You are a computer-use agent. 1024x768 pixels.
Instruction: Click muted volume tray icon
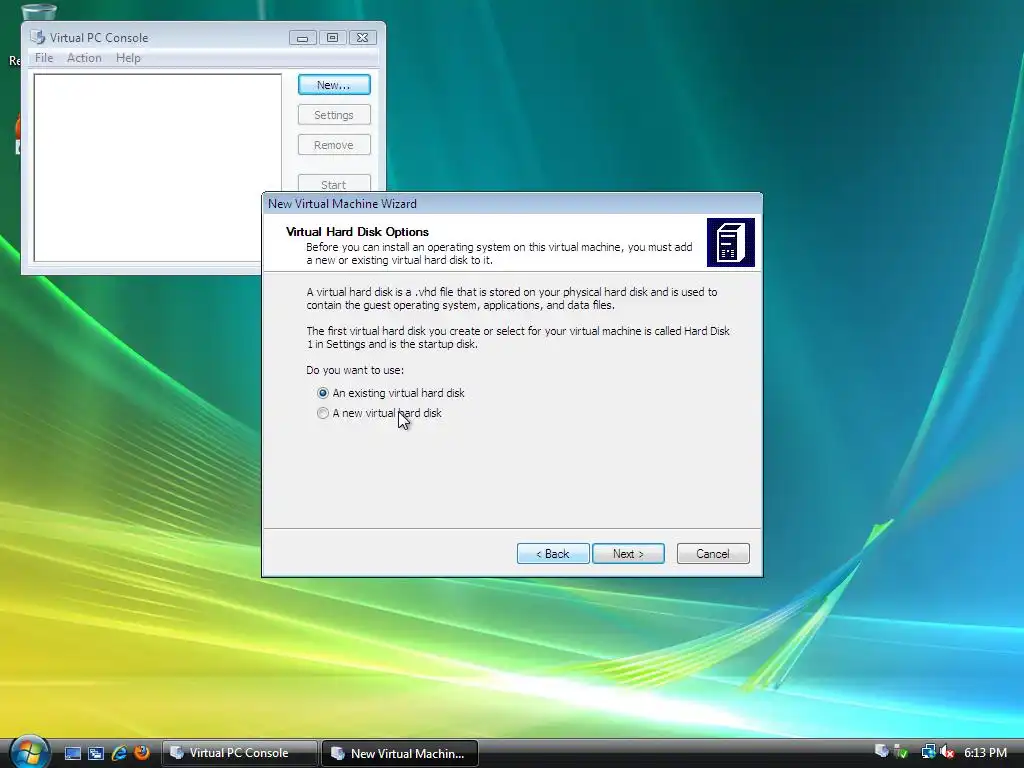click(947, 752)
